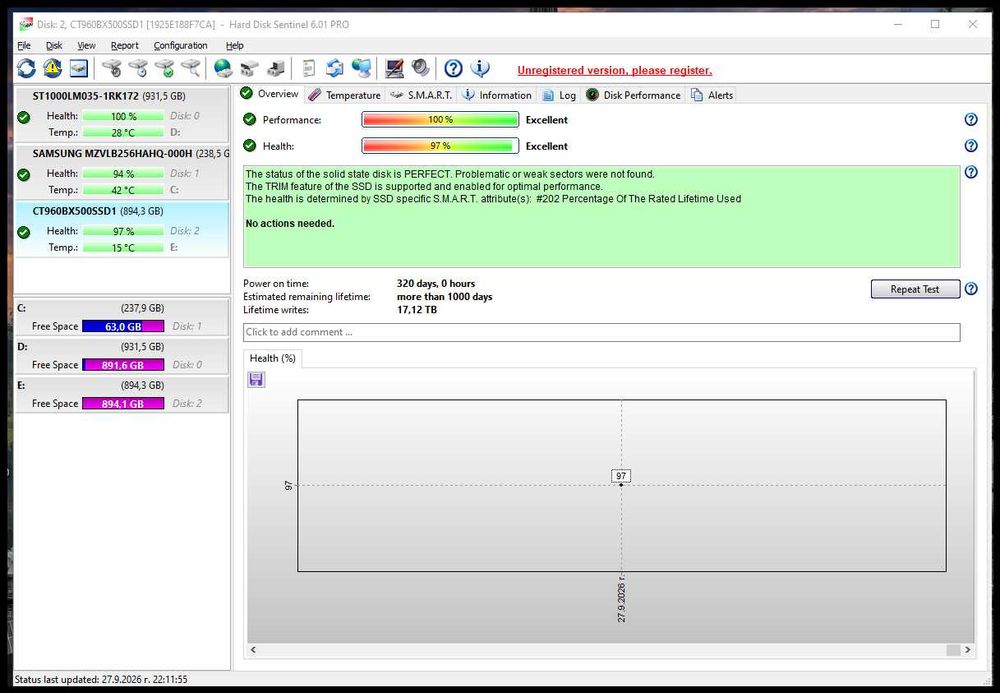Screen dimensions: 1000x693
Task: Switch to the Temperature tab
Action: pos(344,95)
